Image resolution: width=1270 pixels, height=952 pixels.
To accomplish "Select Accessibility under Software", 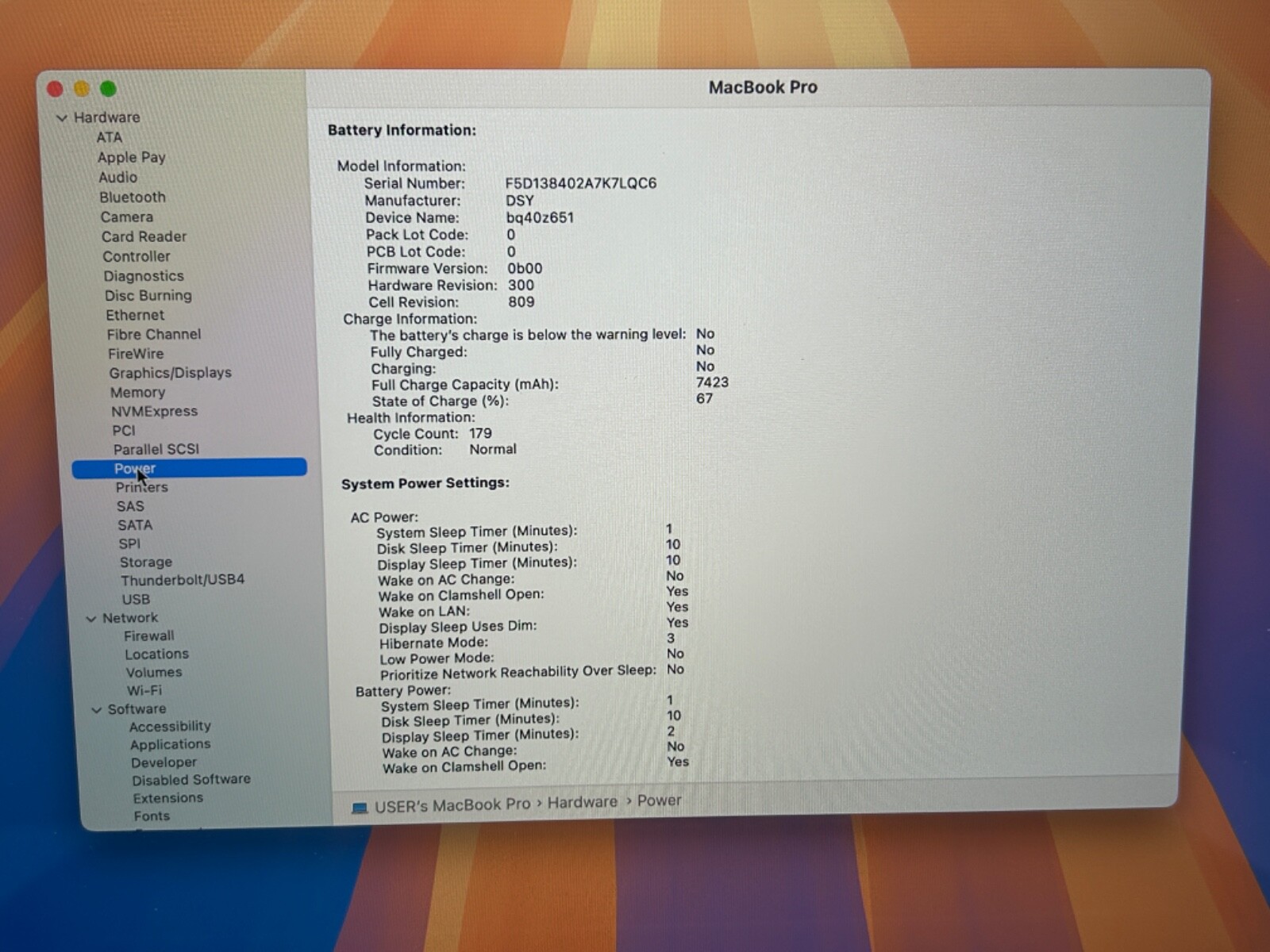I will (171, 726).
